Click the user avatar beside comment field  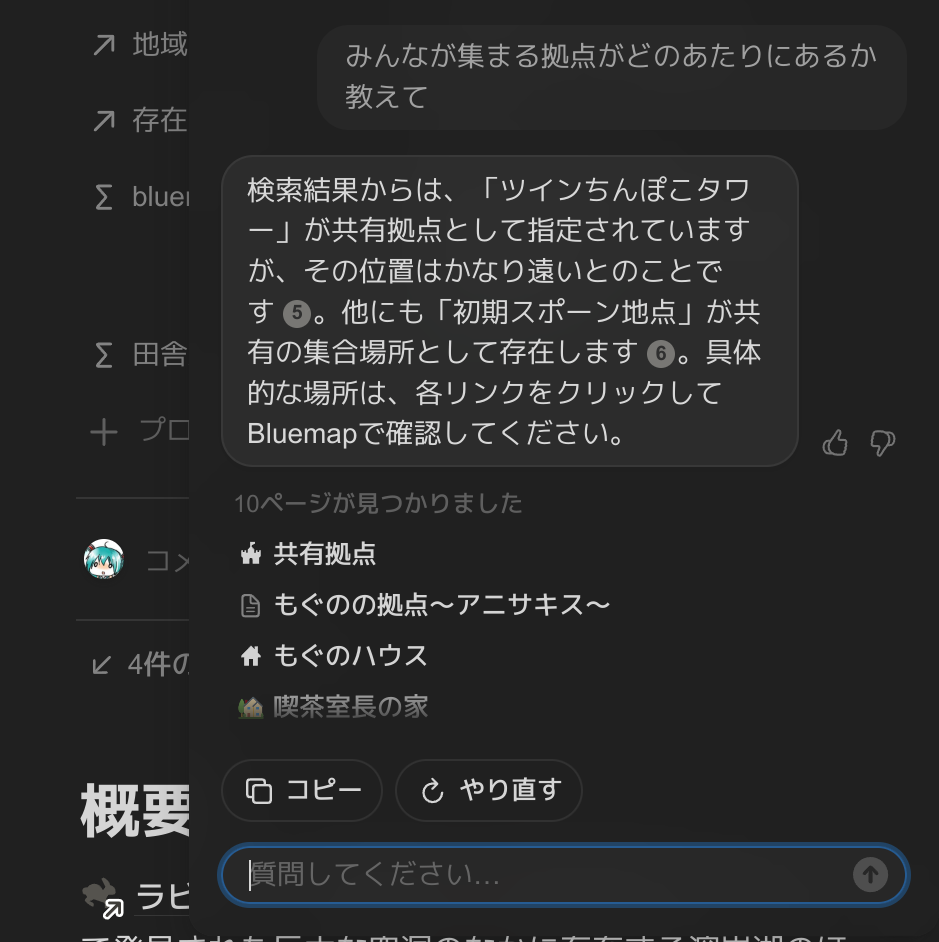pyautogui.click(x=104, y=559)
